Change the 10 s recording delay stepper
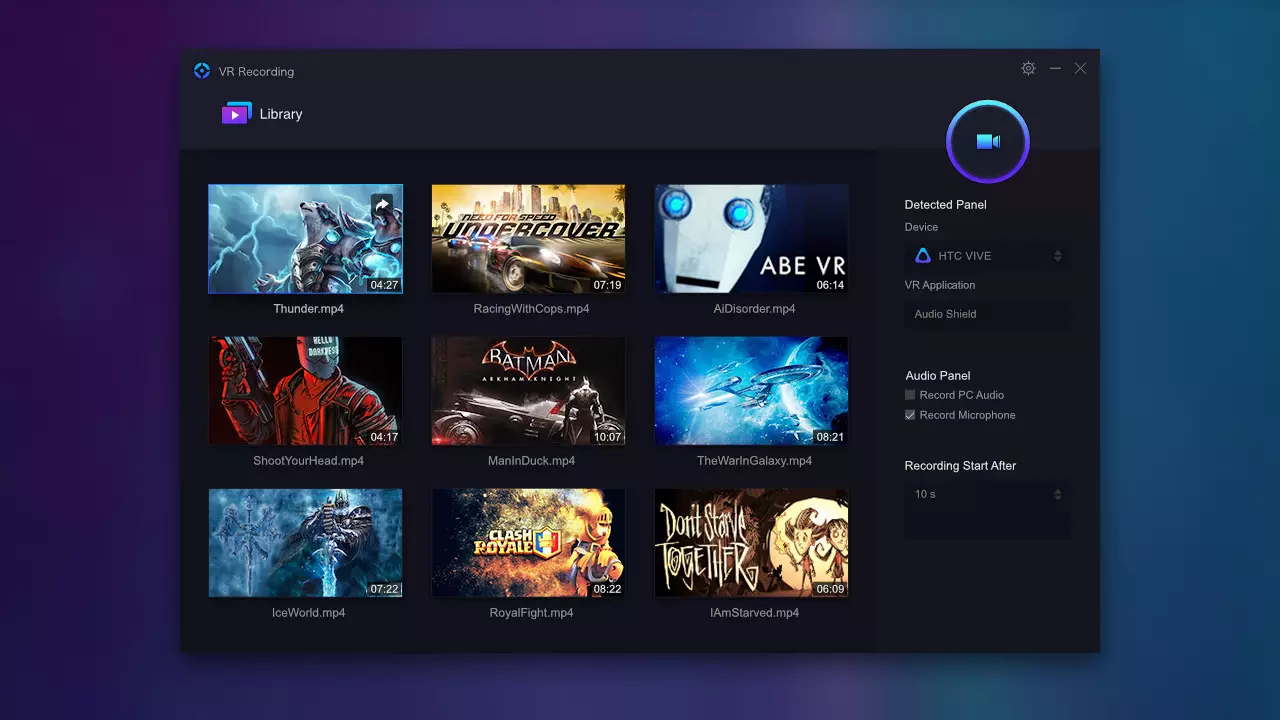This screenshot has width=1280, height=720. (x=1057, y=494)
